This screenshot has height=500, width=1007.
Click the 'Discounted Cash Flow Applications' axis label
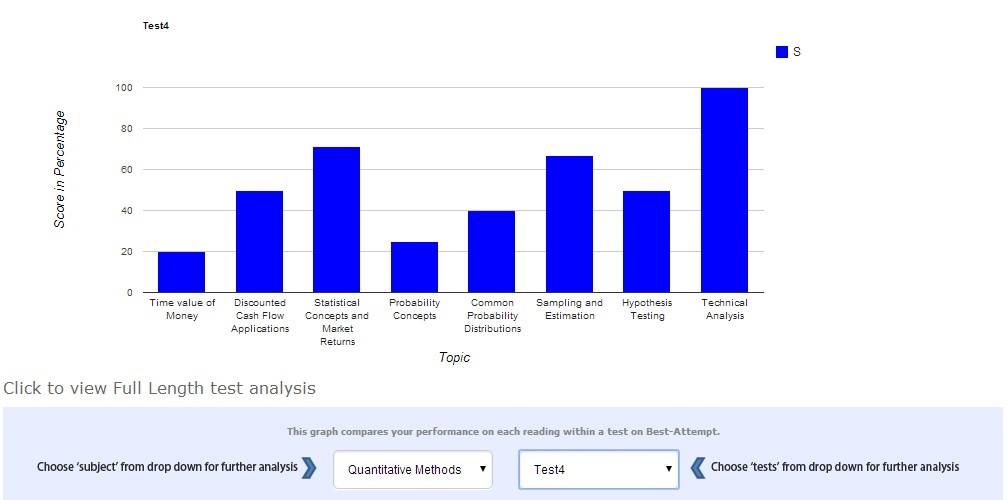[x=260, y=316]
